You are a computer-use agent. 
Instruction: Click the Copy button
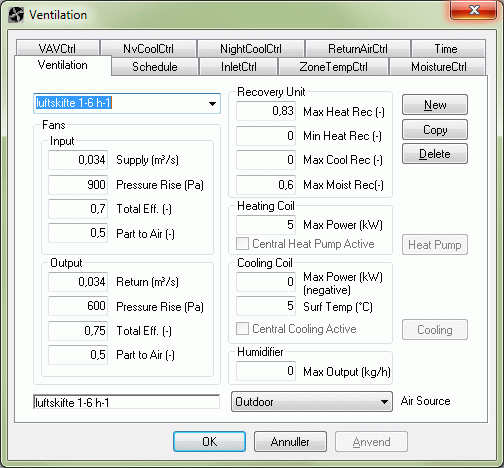435,129
